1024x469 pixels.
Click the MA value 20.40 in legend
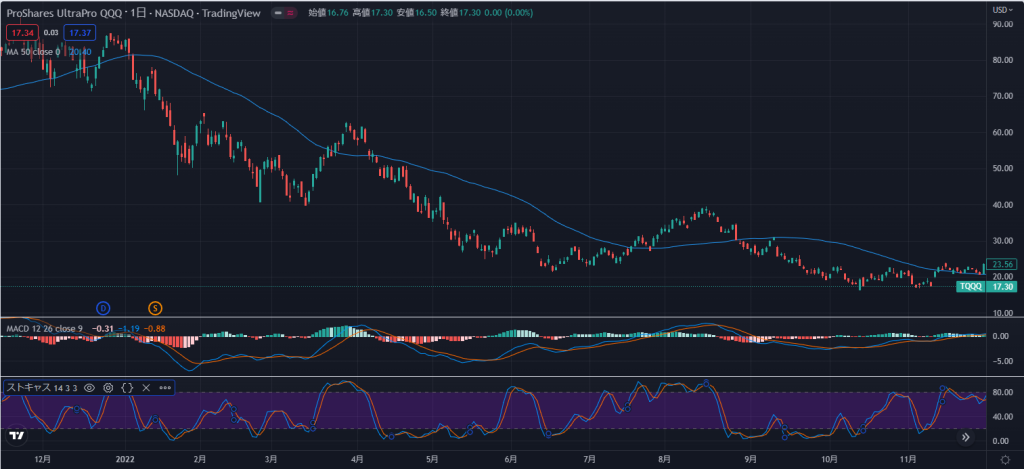tap(80, 52)
